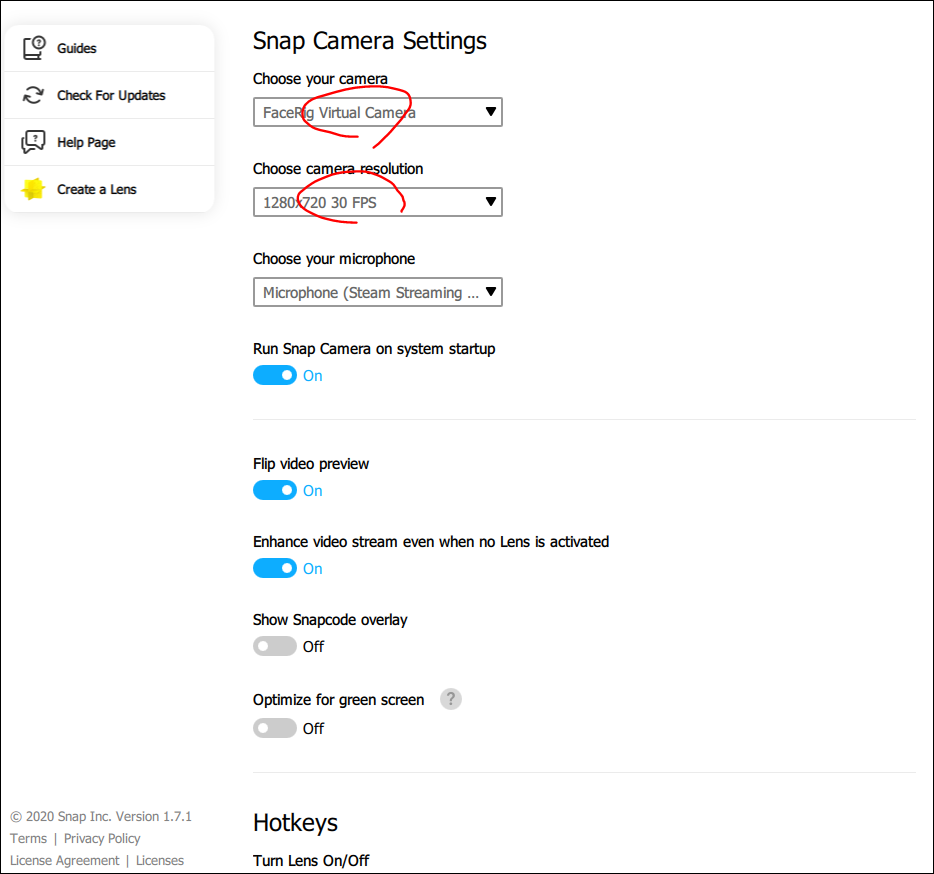Screen dimensions: 934x874
Task: Open the Choose your microphone dropdown
Action: tap(378, 292)
